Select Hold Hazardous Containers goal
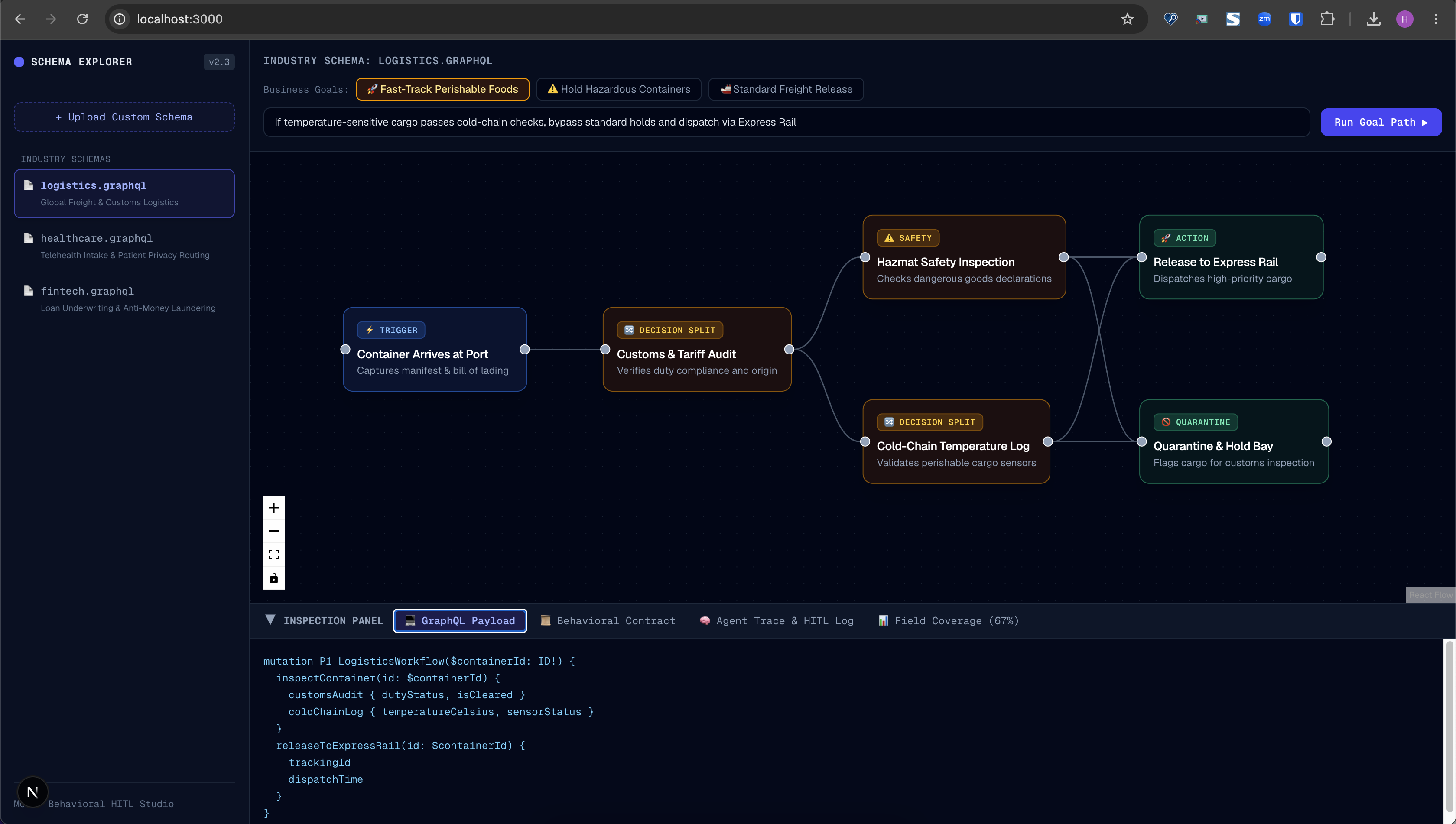The height and width of the screenshot is (824, 1456). coord(619,89)
